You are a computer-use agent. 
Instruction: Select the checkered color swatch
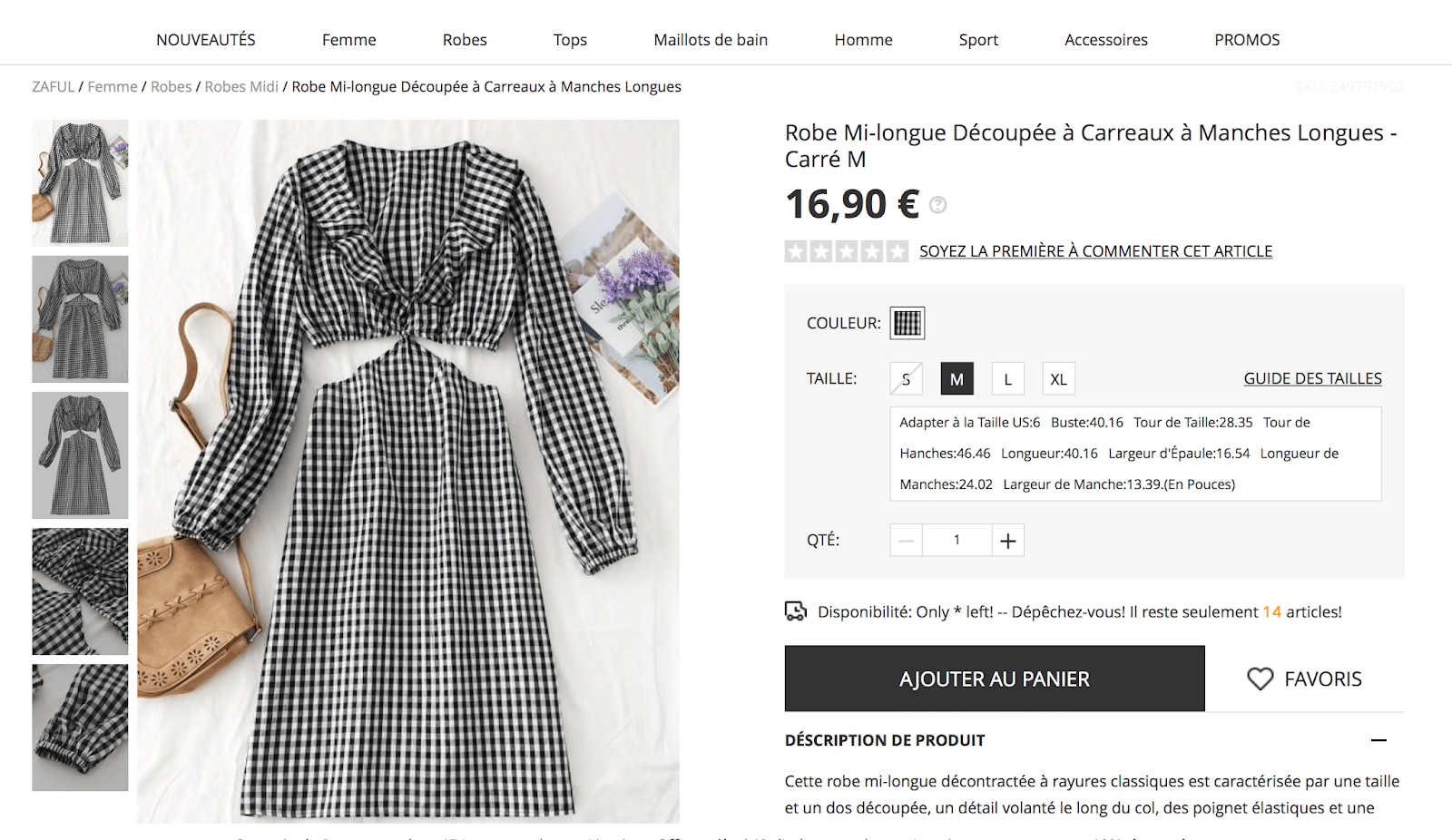click(x=907, y=323)
